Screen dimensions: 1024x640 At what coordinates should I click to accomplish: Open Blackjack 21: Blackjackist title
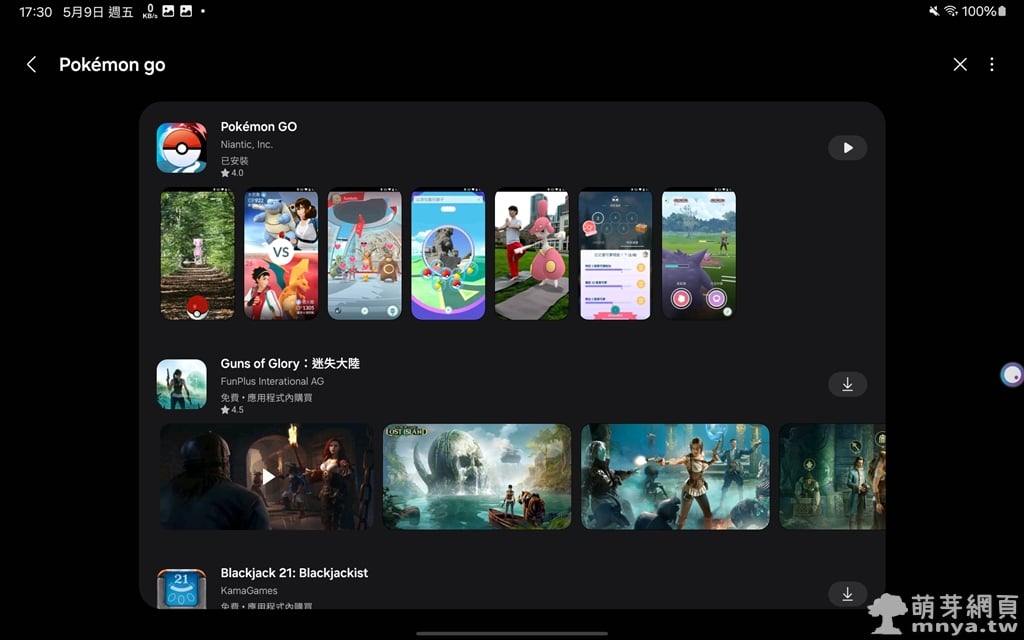(294, 573)
